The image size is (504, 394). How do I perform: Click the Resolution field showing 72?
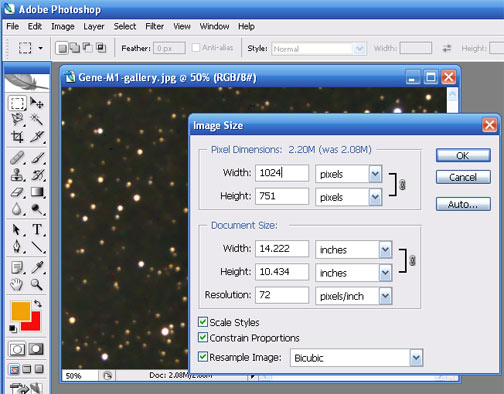coord(282,295)
